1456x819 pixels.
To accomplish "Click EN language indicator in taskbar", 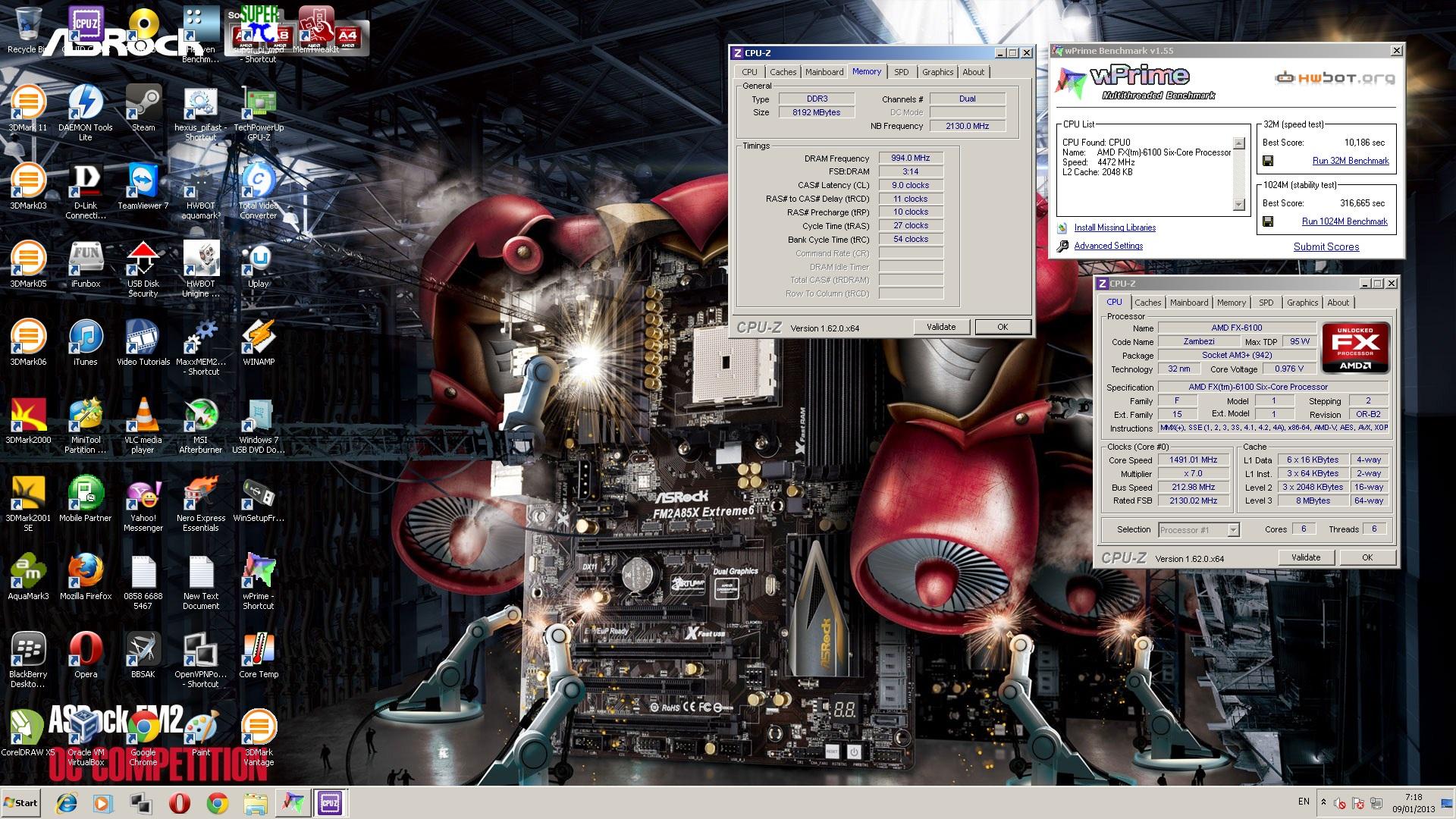I will [1304, 801].
